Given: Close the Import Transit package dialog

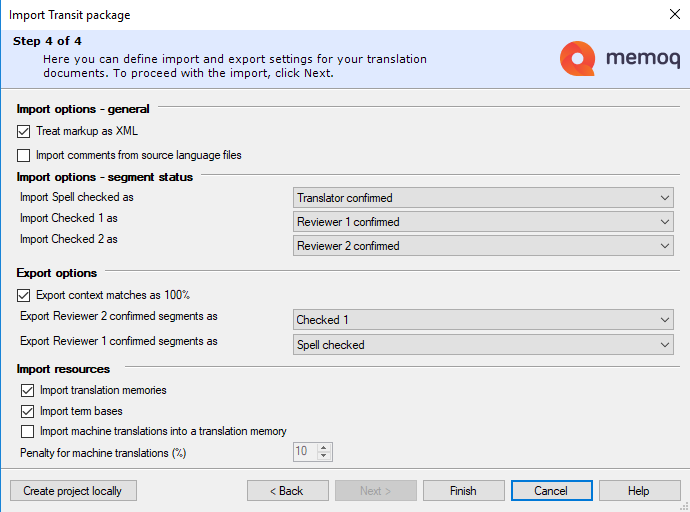Looking at the screenshot, I should coord(673,15).
